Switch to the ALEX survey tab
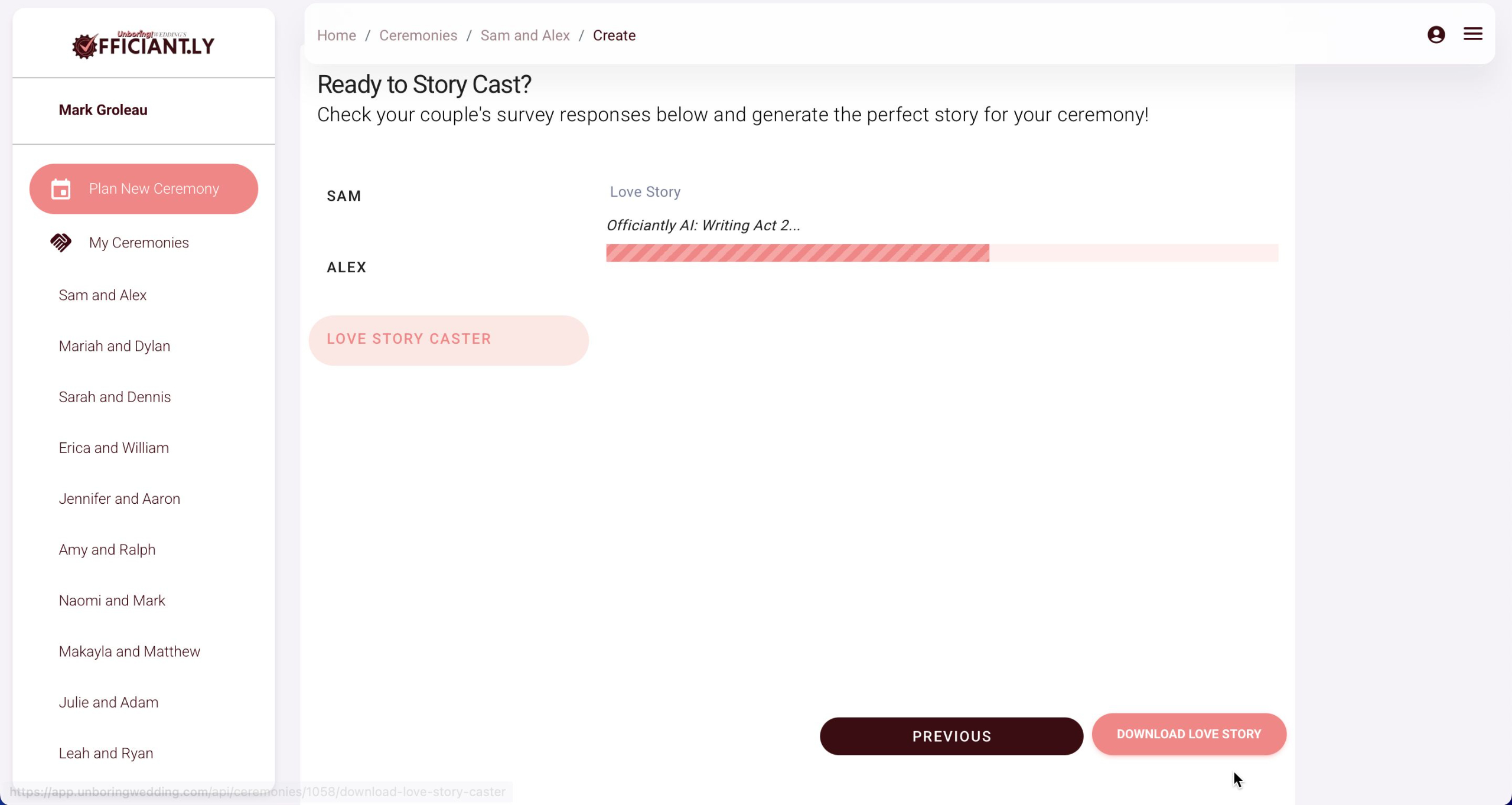This screenshot has width=1512, height=805. pyautogui.click(x=346, y=268)
